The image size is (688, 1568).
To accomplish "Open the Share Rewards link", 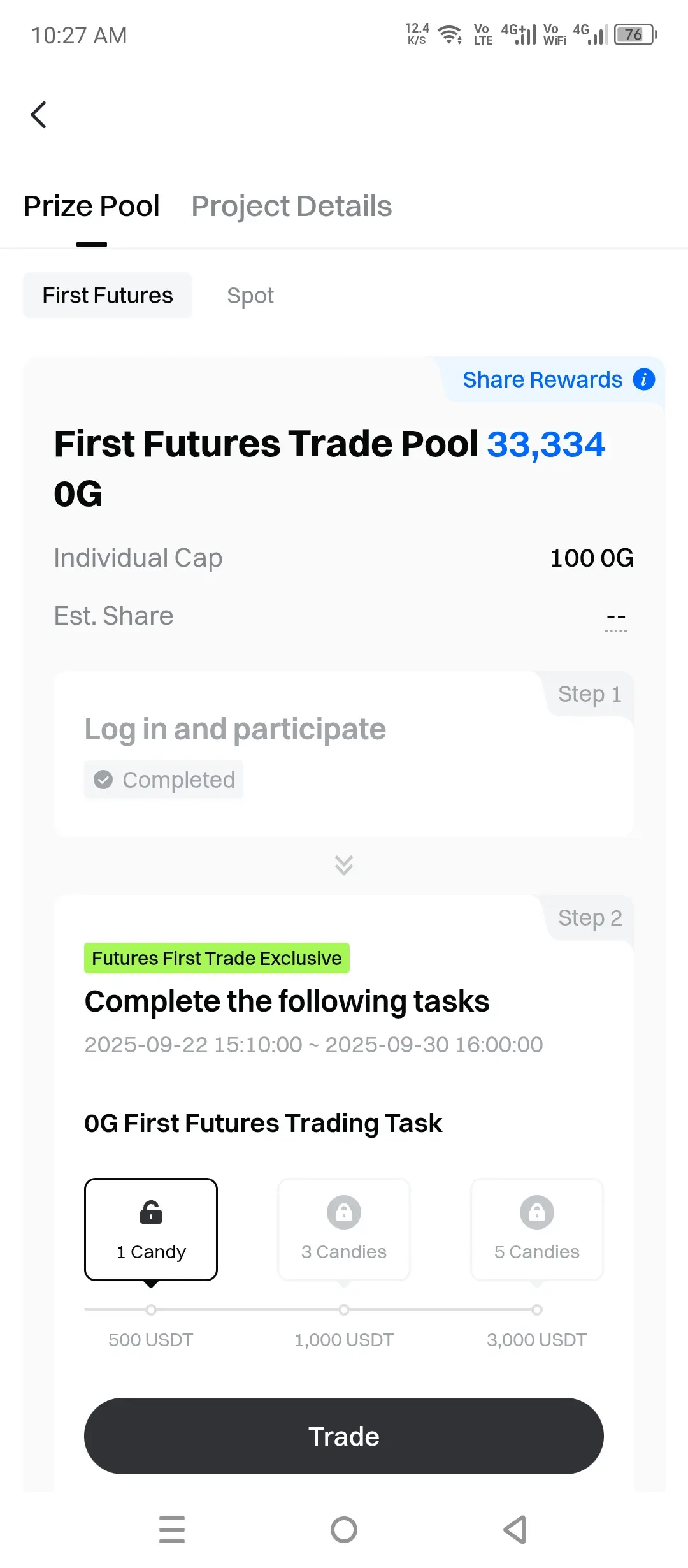I will pyautogui.click(x=543, y=379).
